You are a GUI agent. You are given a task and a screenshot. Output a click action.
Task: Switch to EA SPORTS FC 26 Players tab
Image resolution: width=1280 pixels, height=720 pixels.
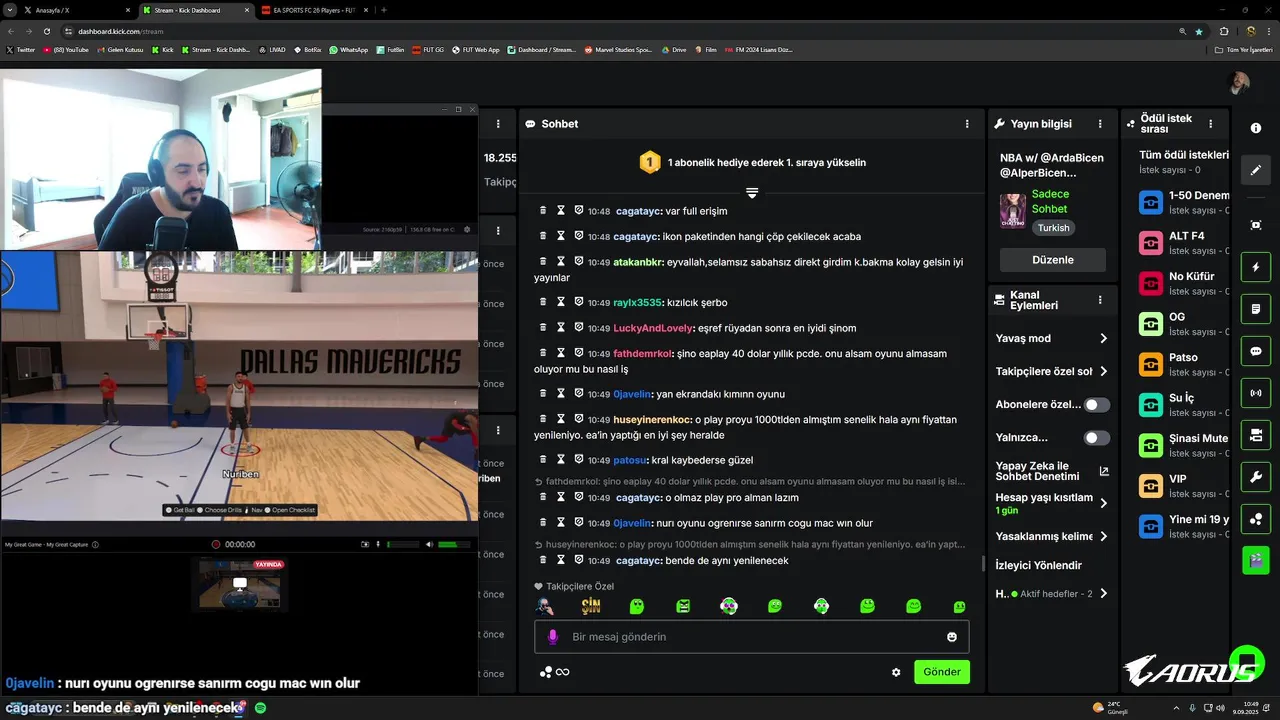[x=313, y=10]
